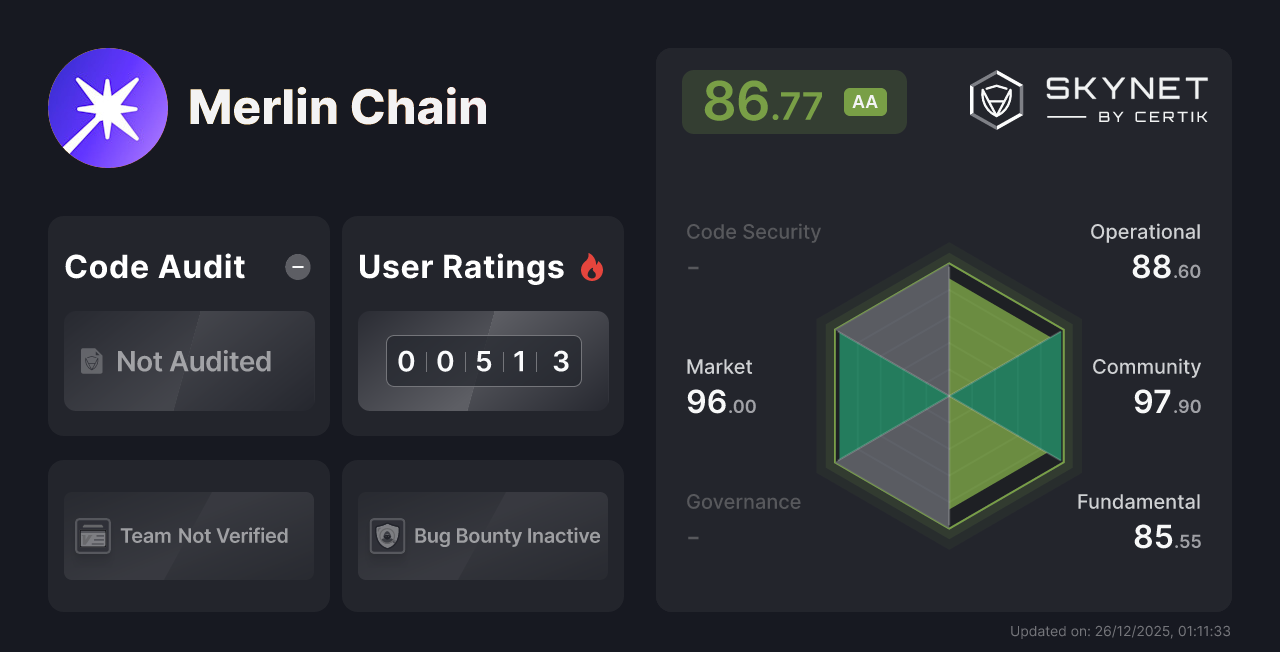Select the ID card icon for Team Not Verified
Viewport: 1280px width, 652px height.
pos(93,536)
